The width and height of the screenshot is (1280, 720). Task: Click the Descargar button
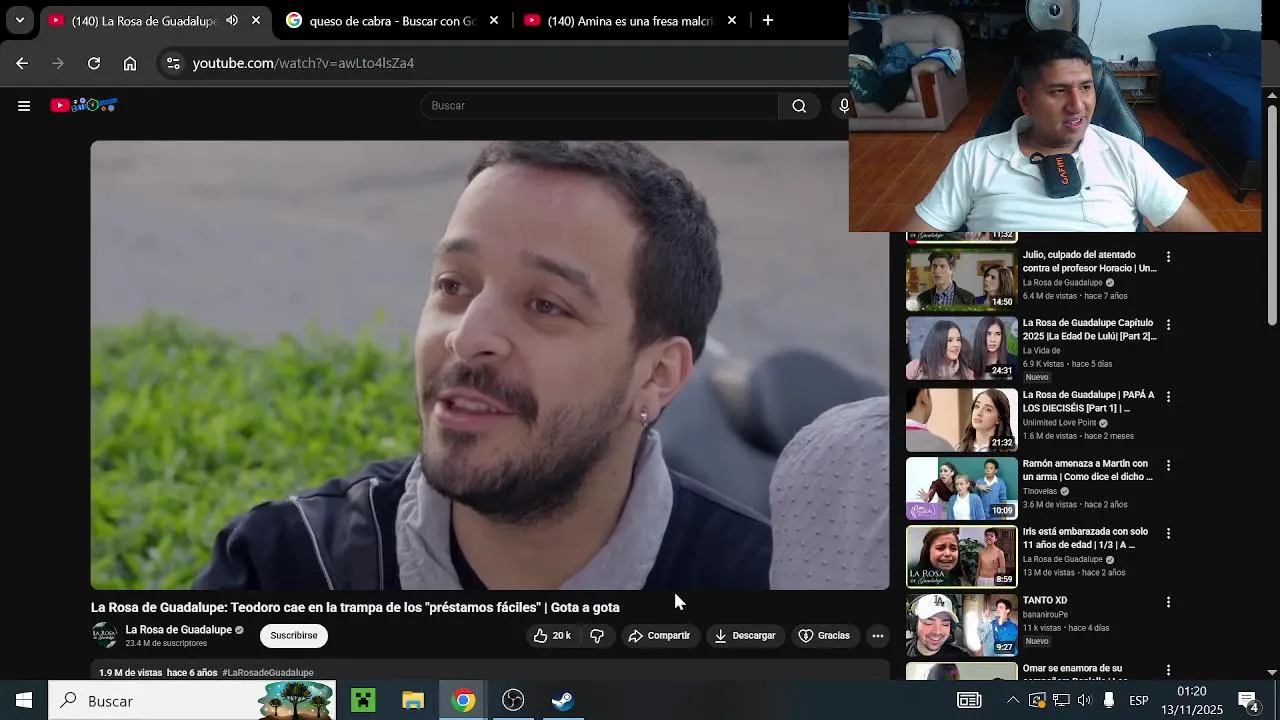[x=745, y=635]
